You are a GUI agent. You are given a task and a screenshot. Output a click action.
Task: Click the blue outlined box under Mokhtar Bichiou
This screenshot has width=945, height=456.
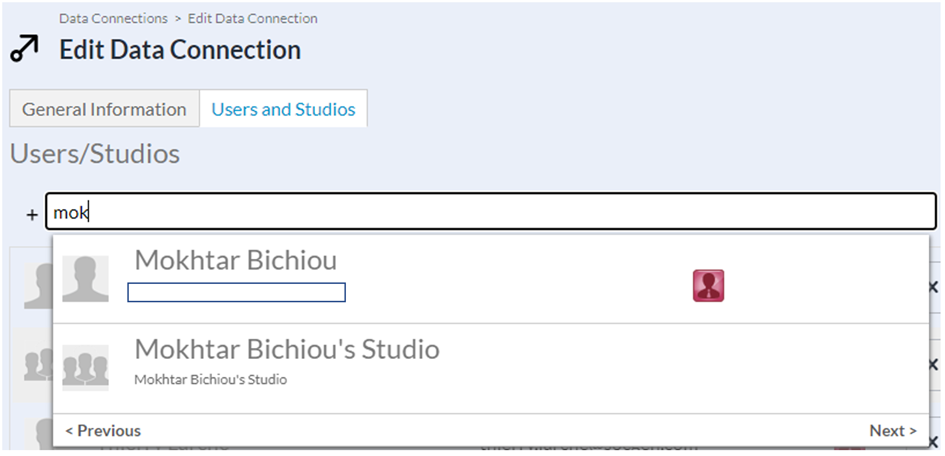tap(236, 292)
